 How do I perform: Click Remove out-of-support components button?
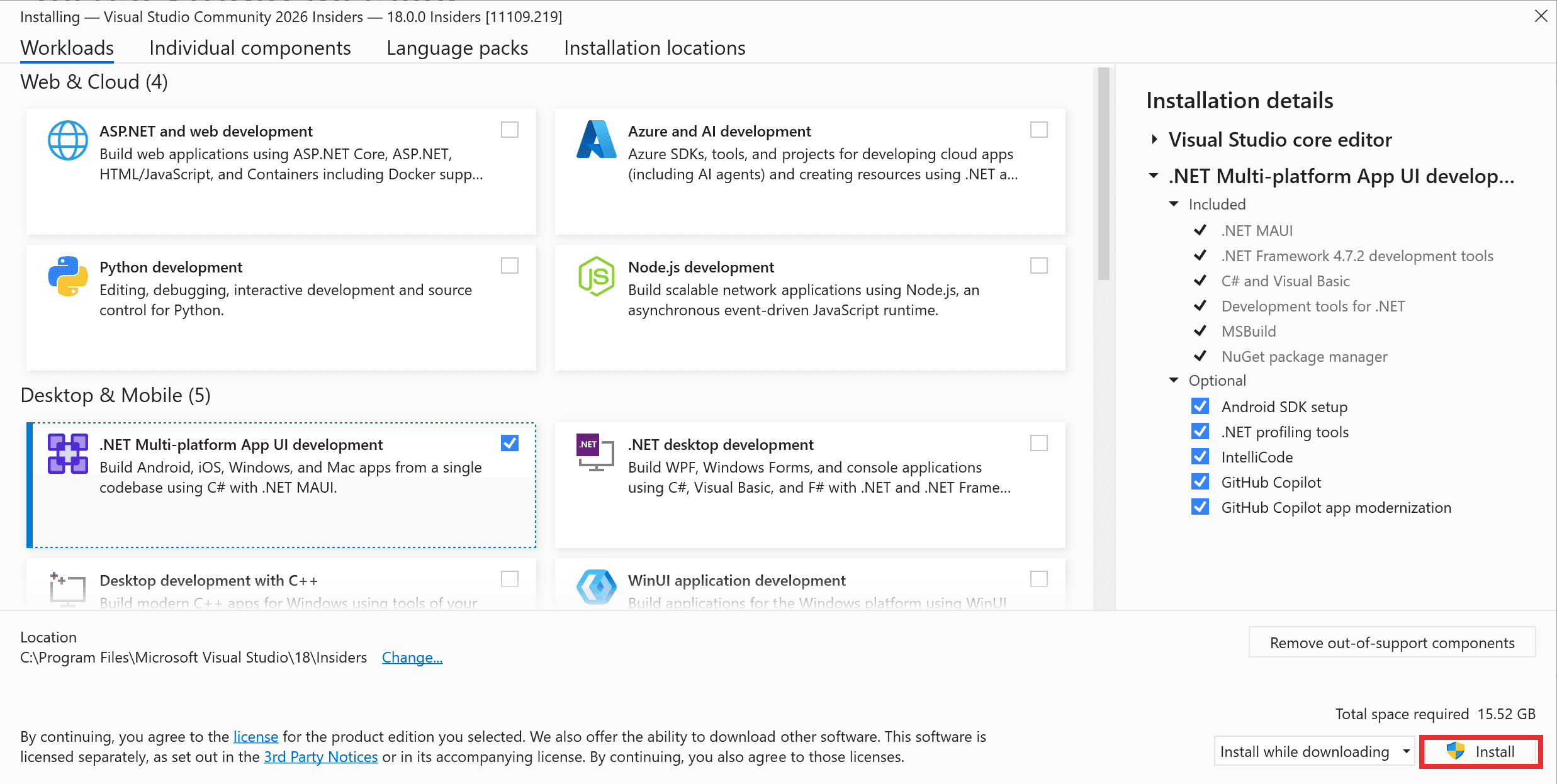coord(1392,642)
